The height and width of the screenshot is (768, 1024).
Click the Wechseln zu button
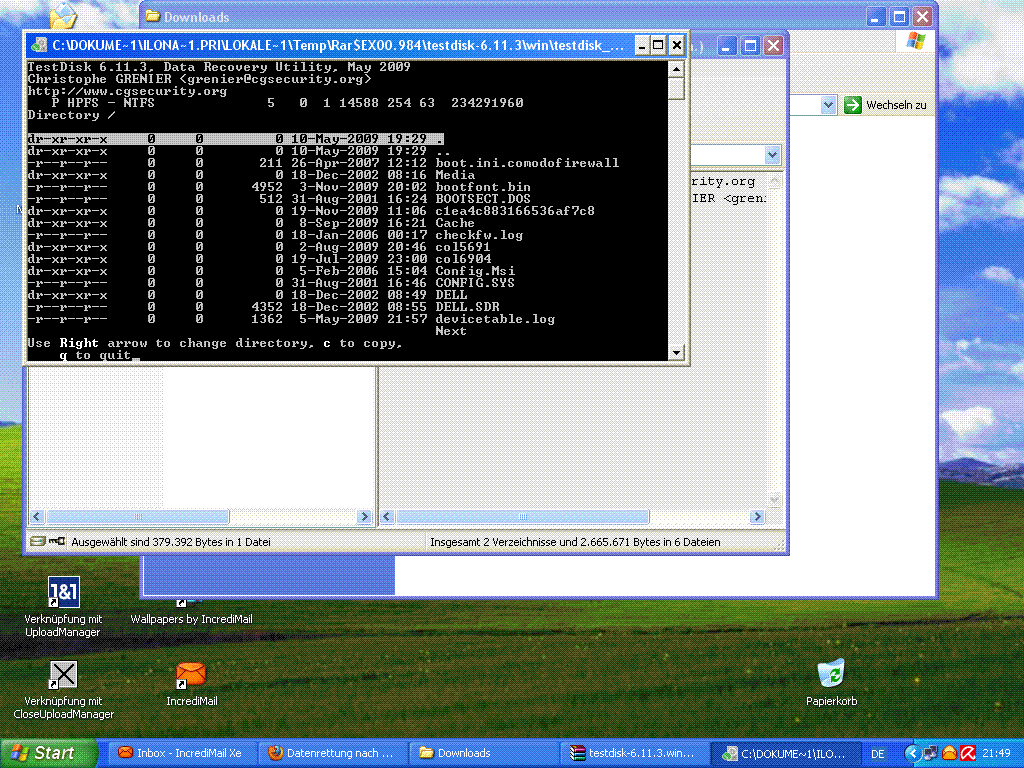tap(886, 104)
